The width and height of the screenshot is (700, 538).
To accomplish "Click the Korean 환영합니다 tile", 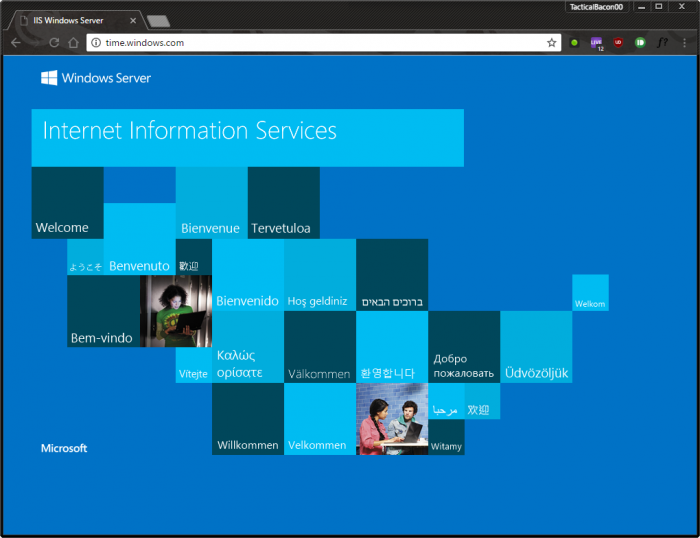I will (x=392, y=347).
